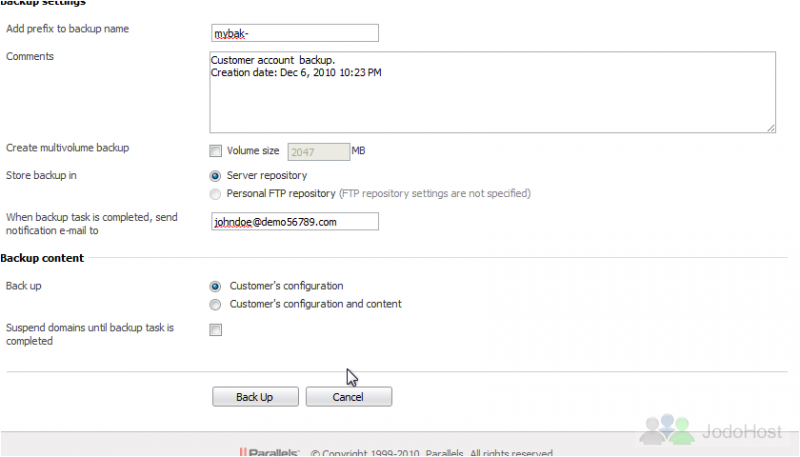Click the FTP settings not specified note
The width and height of the screenshot is (800, 457).
pyautogui.click(x=435, y=194)
